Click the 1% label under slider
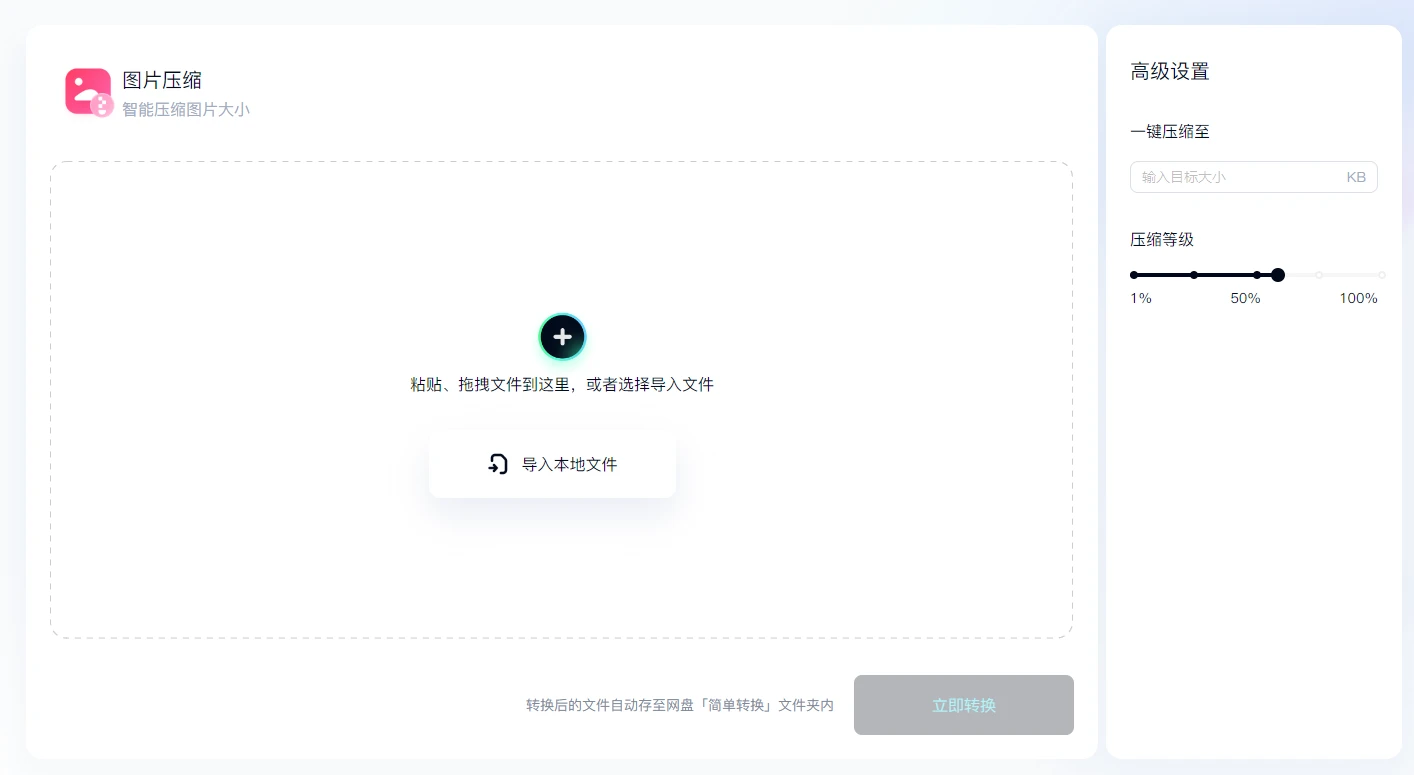This screenshot has width=1414, height=775. [x=1141, y=298]
